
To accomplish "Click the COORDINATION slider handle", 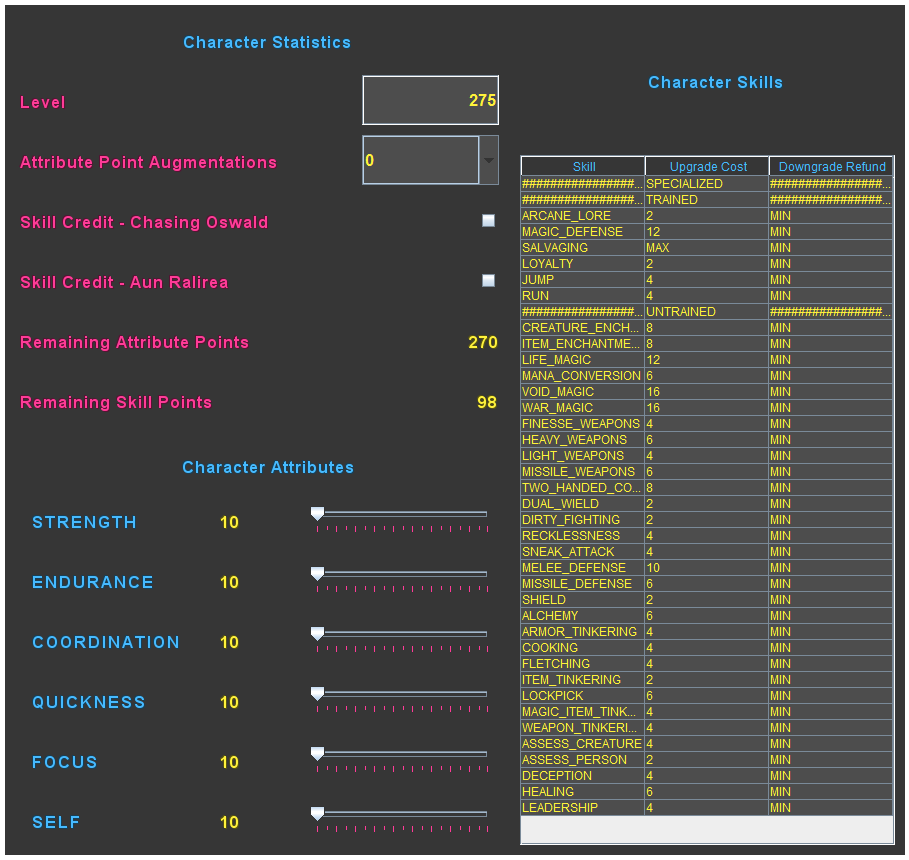I will [317, 633].
